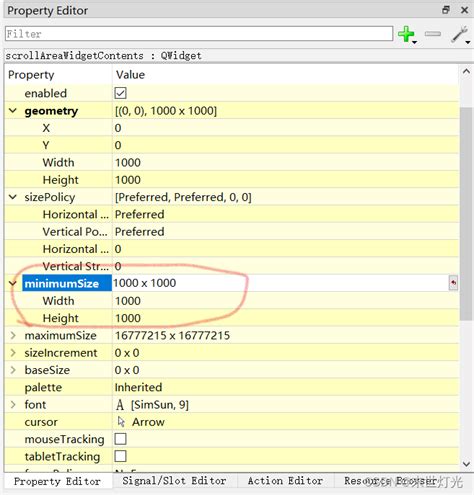Close the Property Editor panel
474x495 pixels.
[464, 10]
